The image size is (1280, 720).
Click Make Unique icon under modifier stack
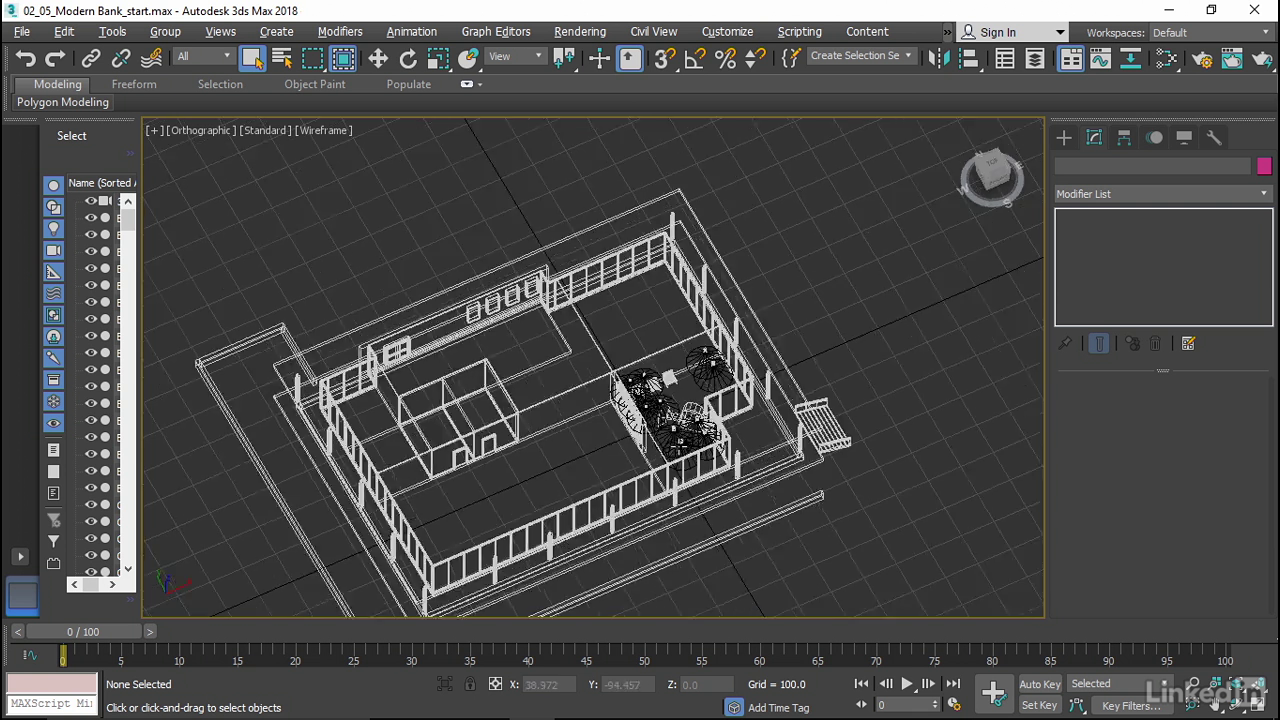pos(1132,343)
